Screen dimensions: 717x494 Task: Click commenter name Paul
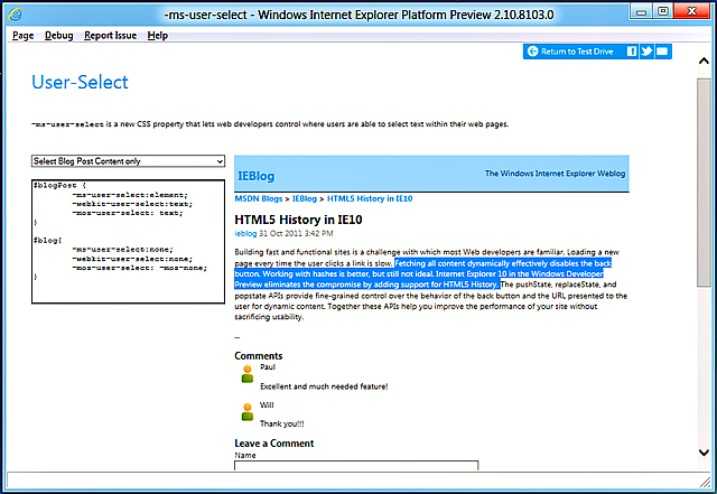[x=268, y=367]
